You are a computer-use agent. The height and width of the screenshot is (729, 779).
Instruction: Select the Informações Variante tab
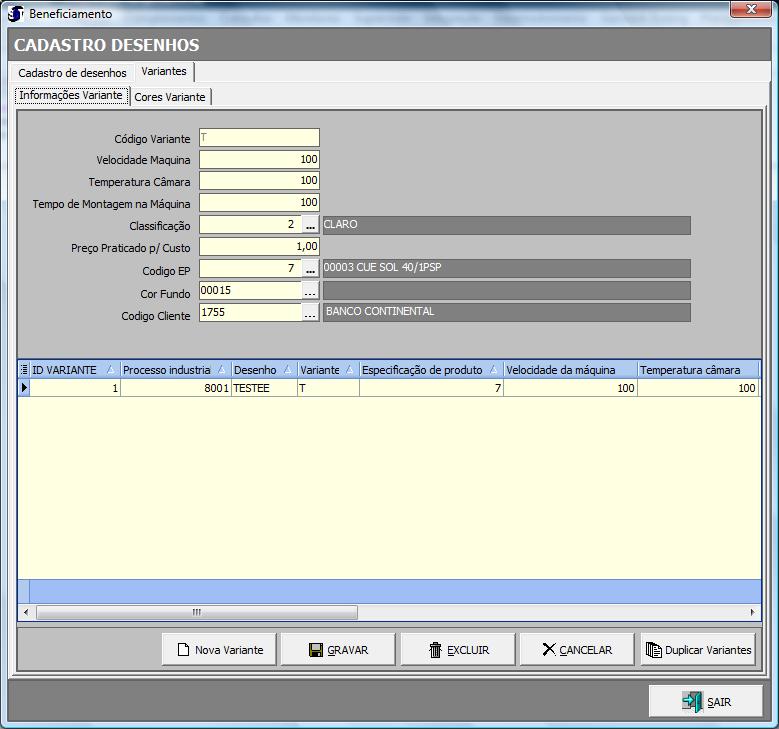pos(71,96)
